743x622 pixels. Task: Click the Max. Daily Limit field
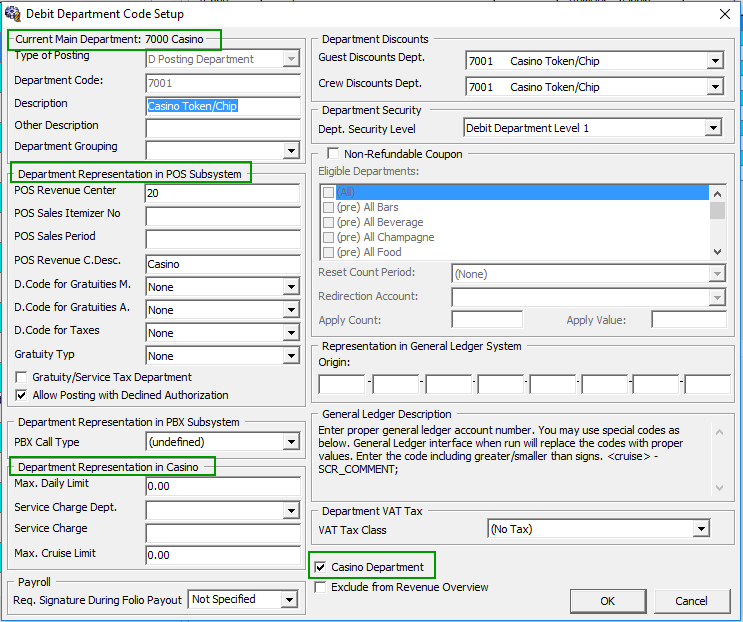click(223, 486)
